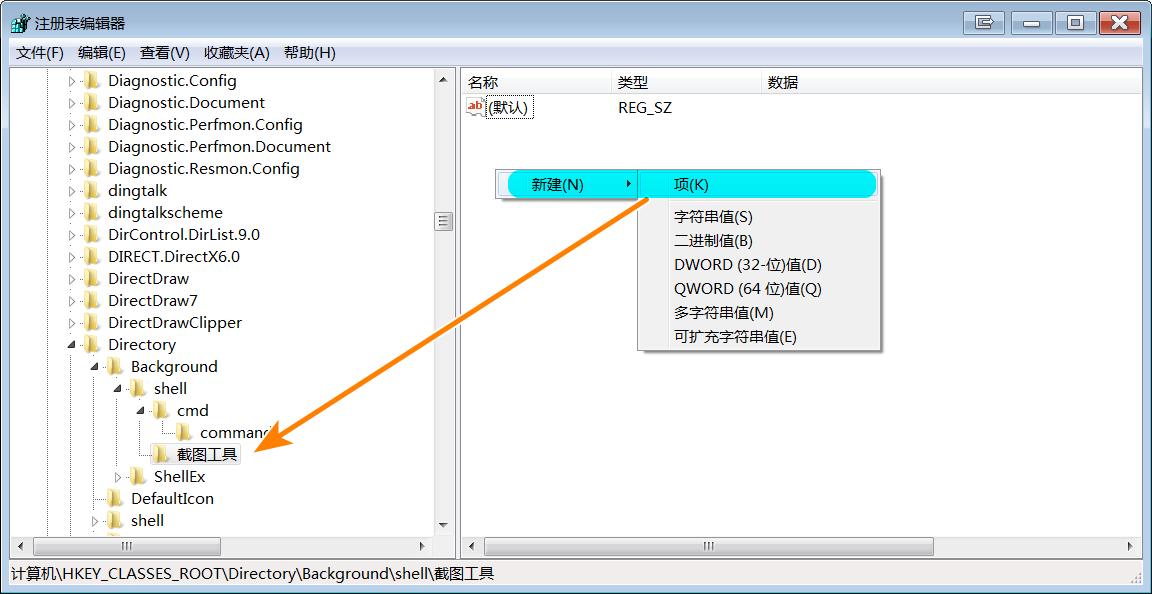
Task: Click the Diagnostic.Perfmon.Config folder icon
Action: tap(91, 124)
